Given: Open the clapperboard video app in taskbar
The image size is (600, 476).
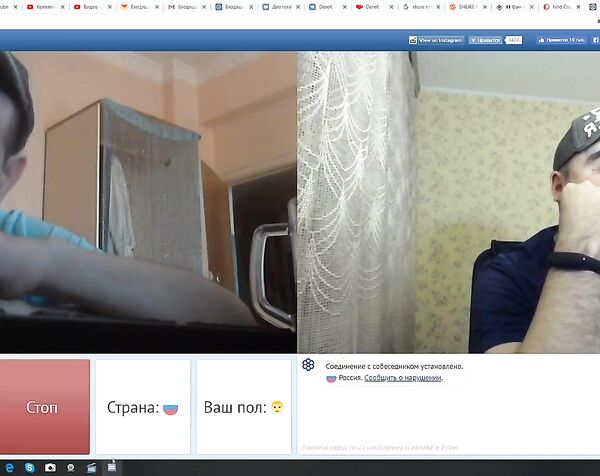Looking at the screenshot, I should click(x=92, y=467).
